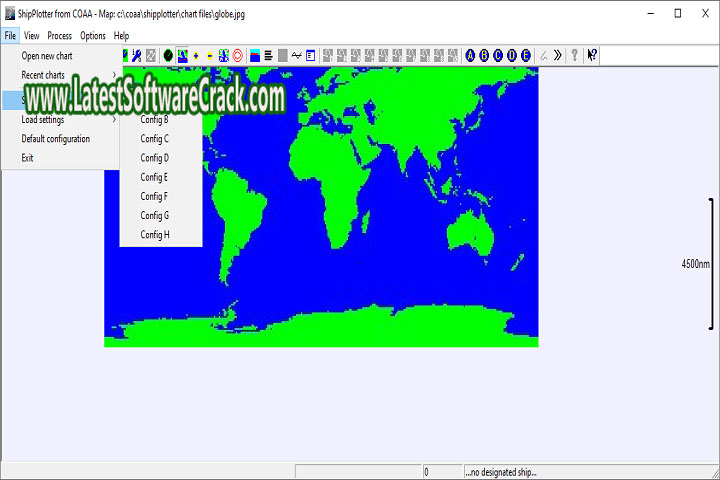Click the '...no designated ship...' status text

[x=501, y=472]
